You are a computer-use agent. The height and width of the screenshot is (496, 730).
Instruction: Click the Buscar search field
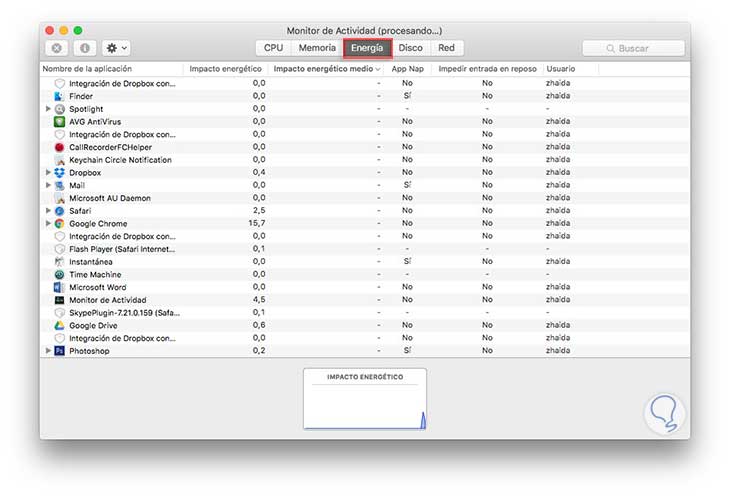pos(633,48)
